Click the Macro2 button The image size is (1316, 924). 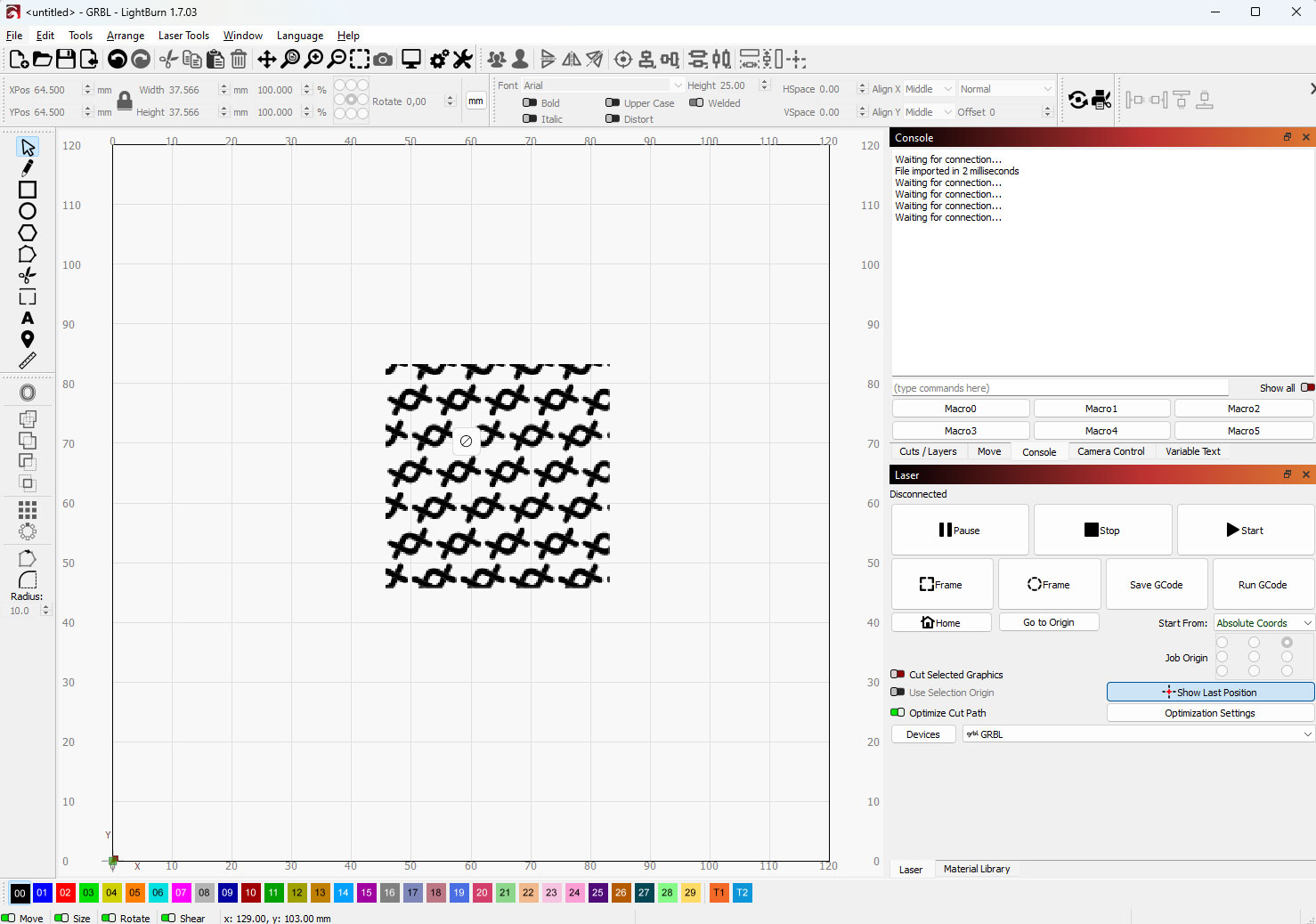[x=1243, y=409]
